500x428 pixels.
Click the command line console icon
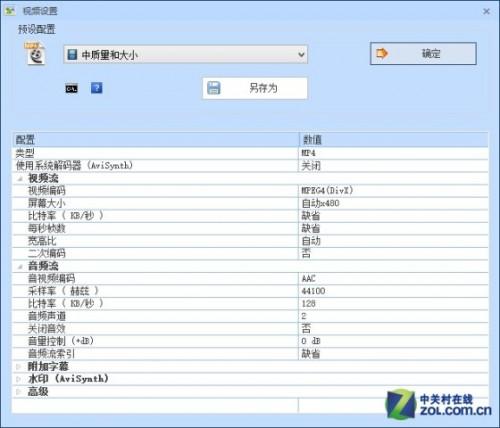(71, 89)
